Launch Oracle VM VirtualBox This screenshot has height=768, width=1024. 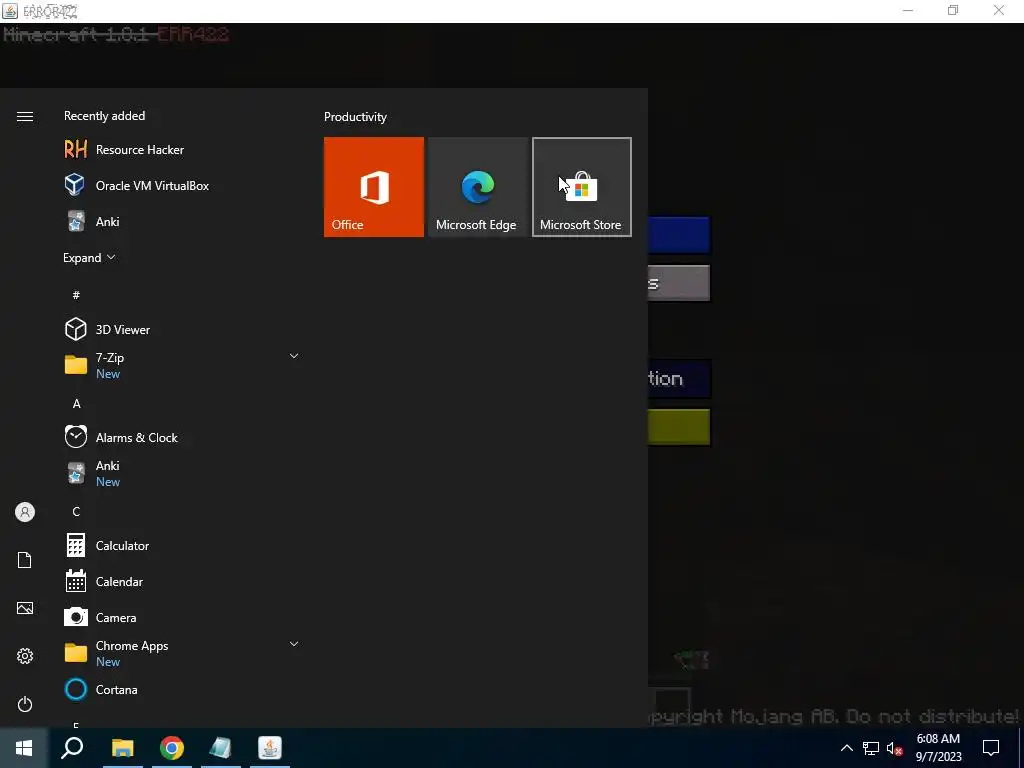click(180, 185)
